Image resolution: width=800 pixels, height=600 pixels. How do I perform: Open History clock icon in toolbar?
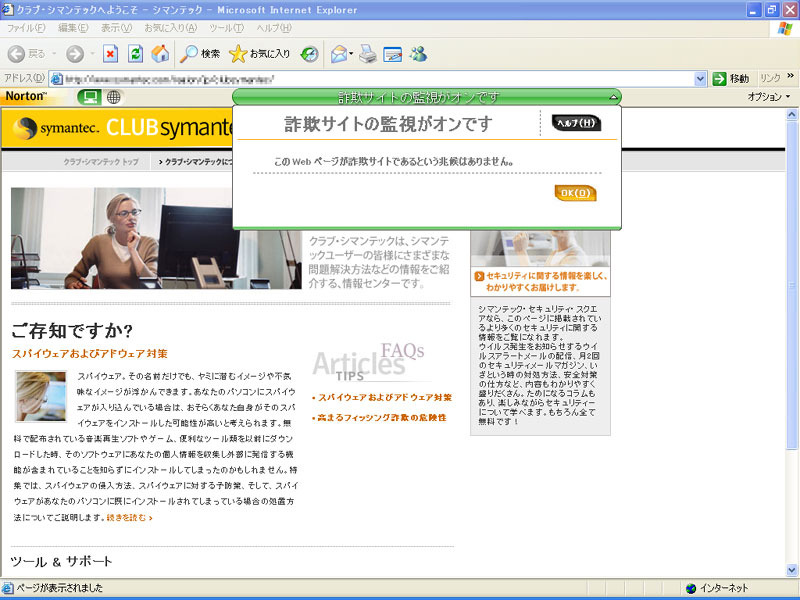click(x=309, y=54)
